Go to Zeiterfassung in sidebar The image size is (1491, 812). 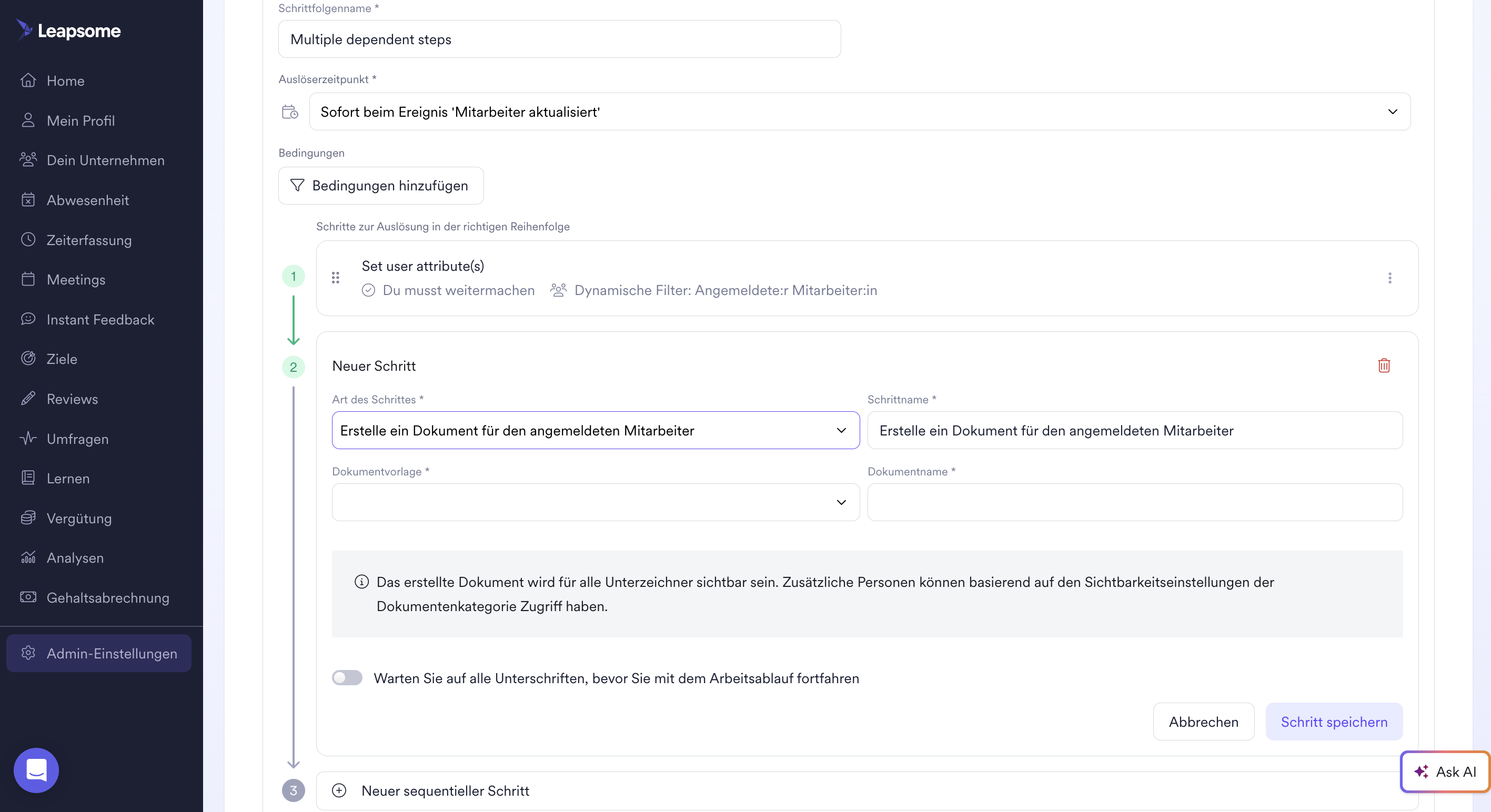pyautogui.click(x=88, y=240)
